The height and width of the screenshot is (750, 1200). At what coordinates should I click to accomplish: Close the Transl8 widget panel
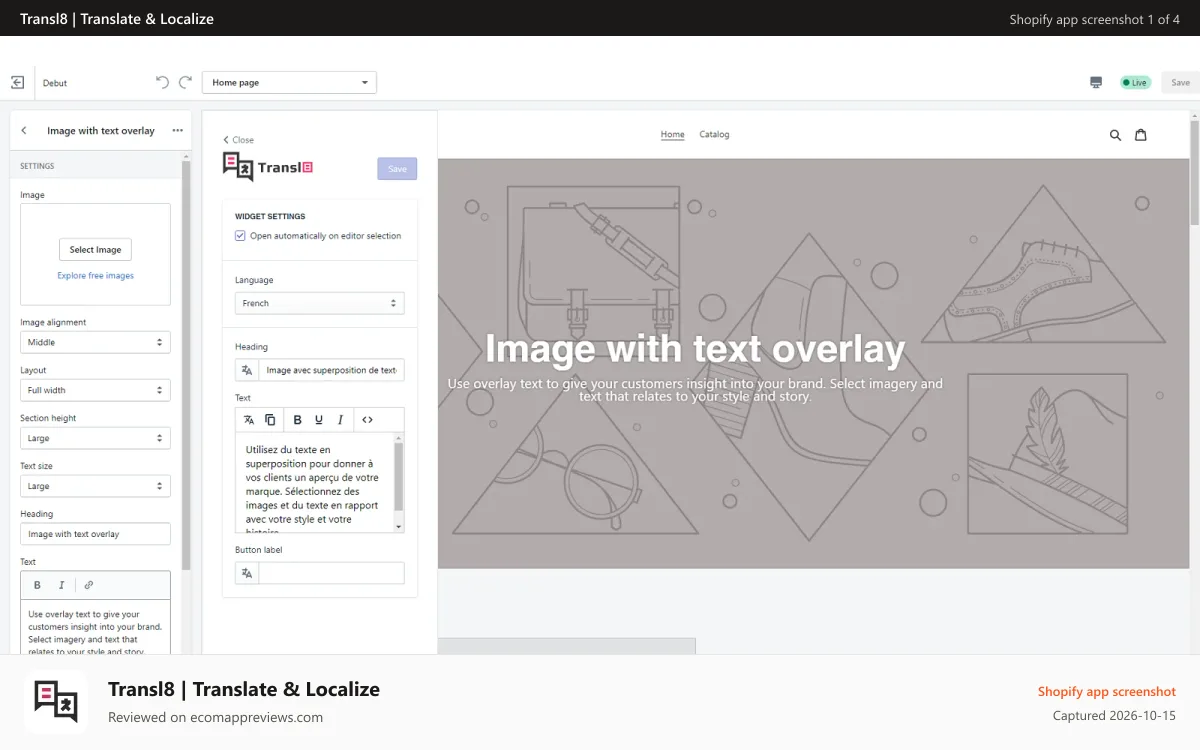pyautogui.click(x=239, y=140)
